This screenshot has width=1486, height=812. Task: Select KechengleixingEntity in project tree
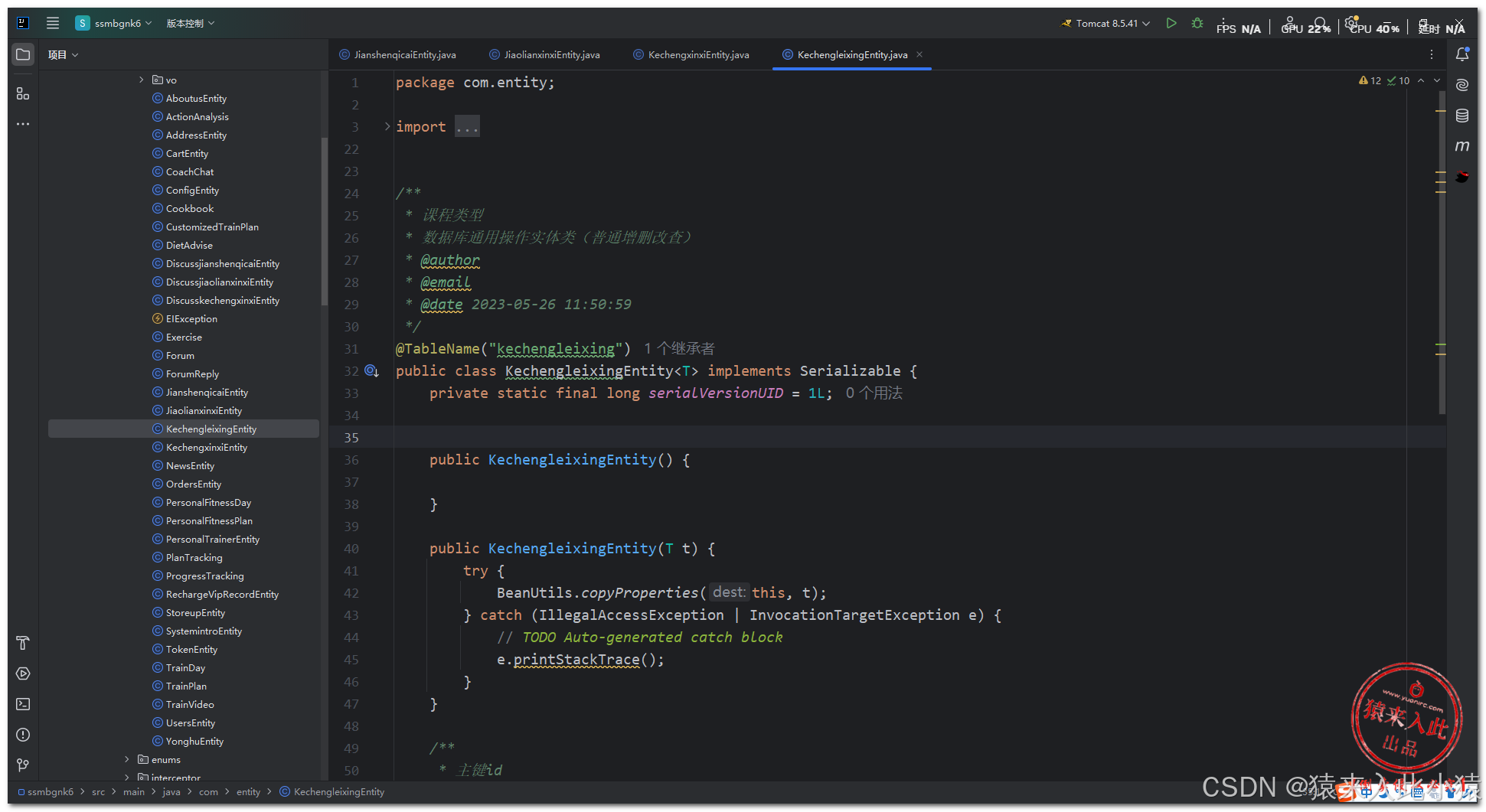click(x=184, y=429)
